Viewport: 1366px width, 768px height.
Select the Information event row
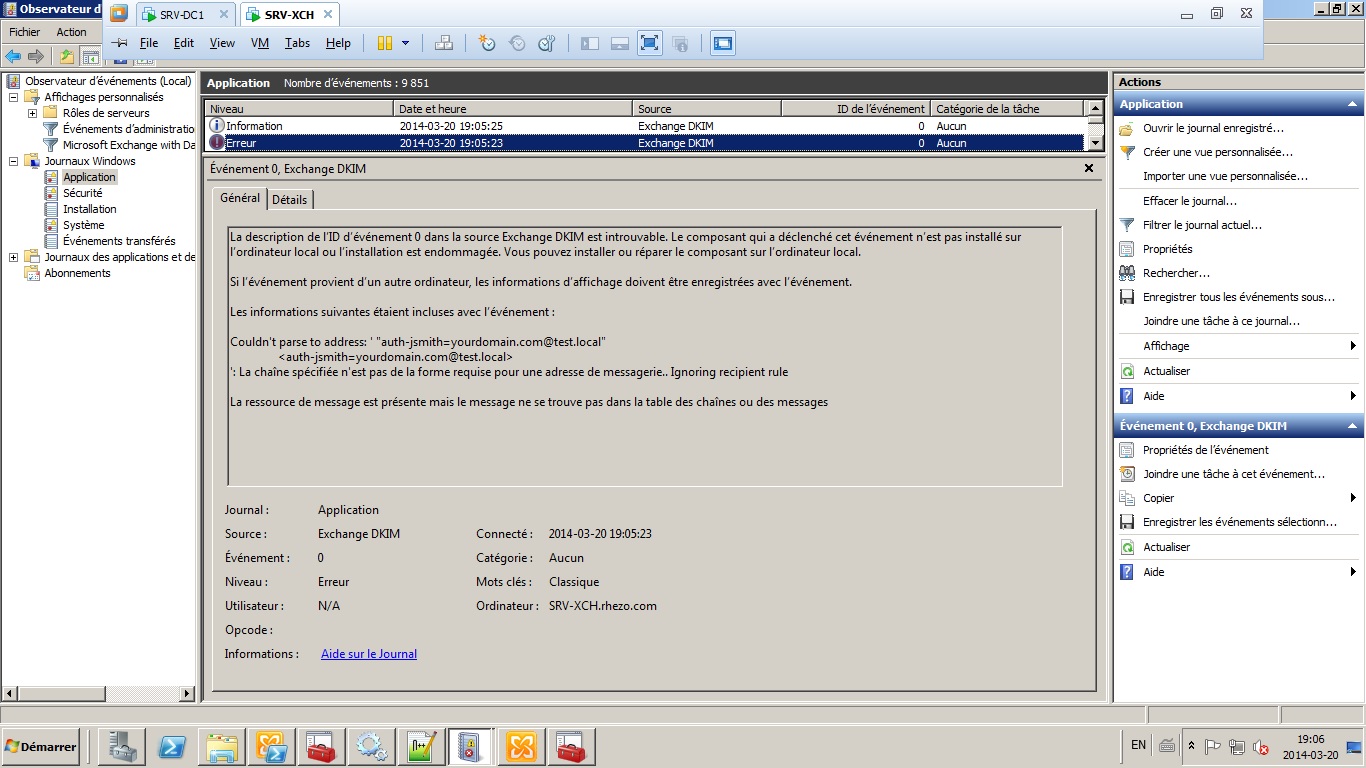coord(644,126)
